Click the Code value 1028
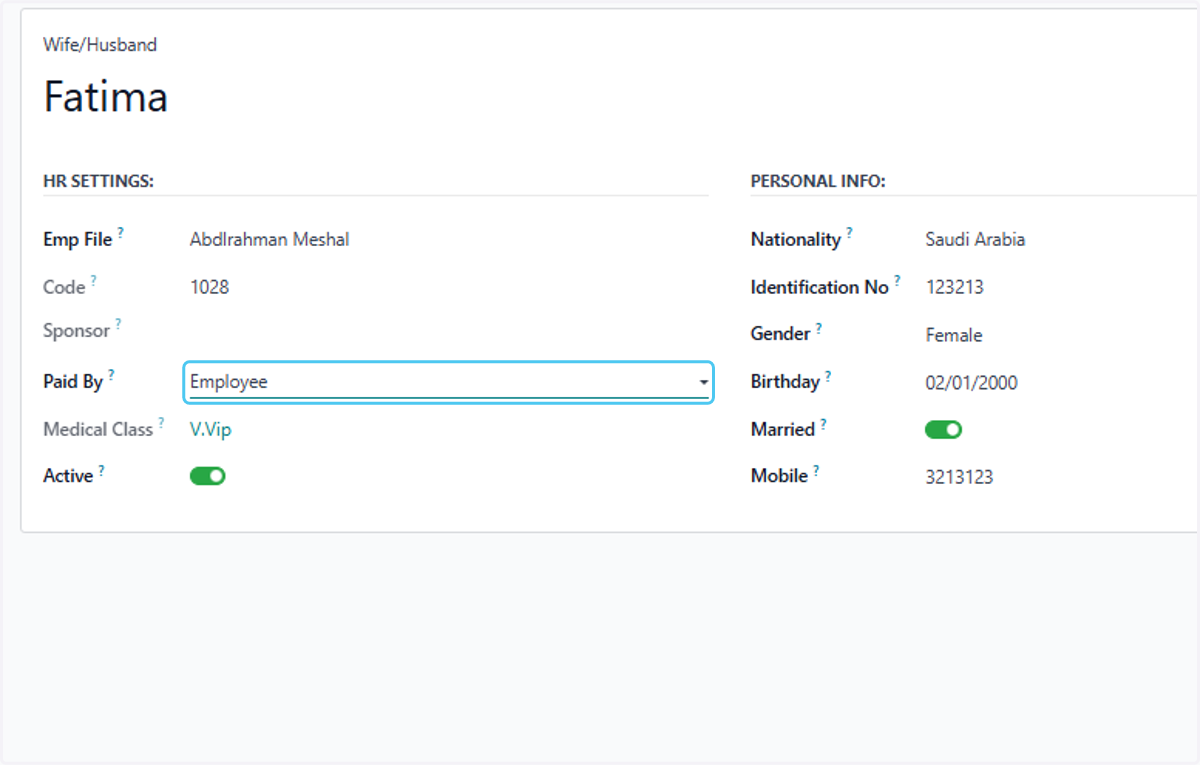Viewport: 1200px width, 765px height. pyautogui.click(x=209, y=287)
